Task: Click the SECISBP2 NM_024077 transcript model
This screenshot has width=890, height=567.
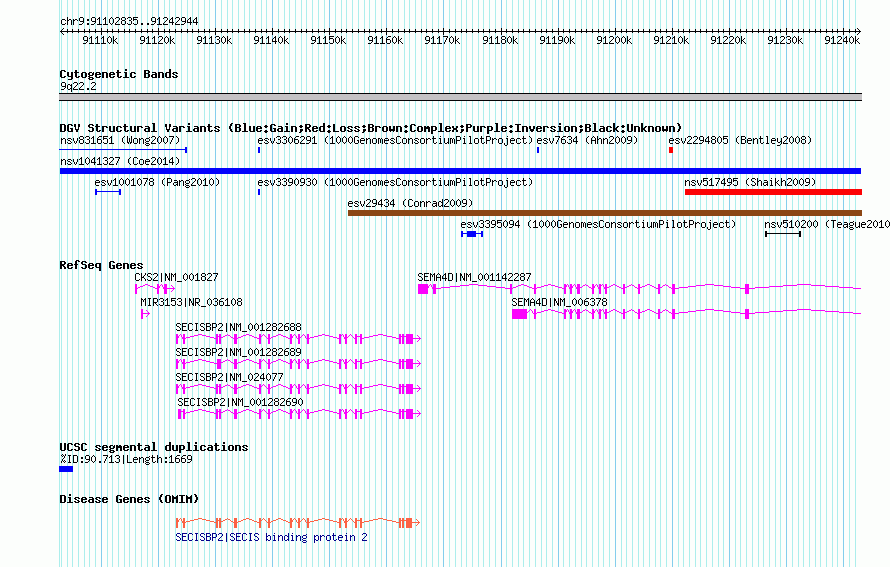Action: [x=298, y=389]
